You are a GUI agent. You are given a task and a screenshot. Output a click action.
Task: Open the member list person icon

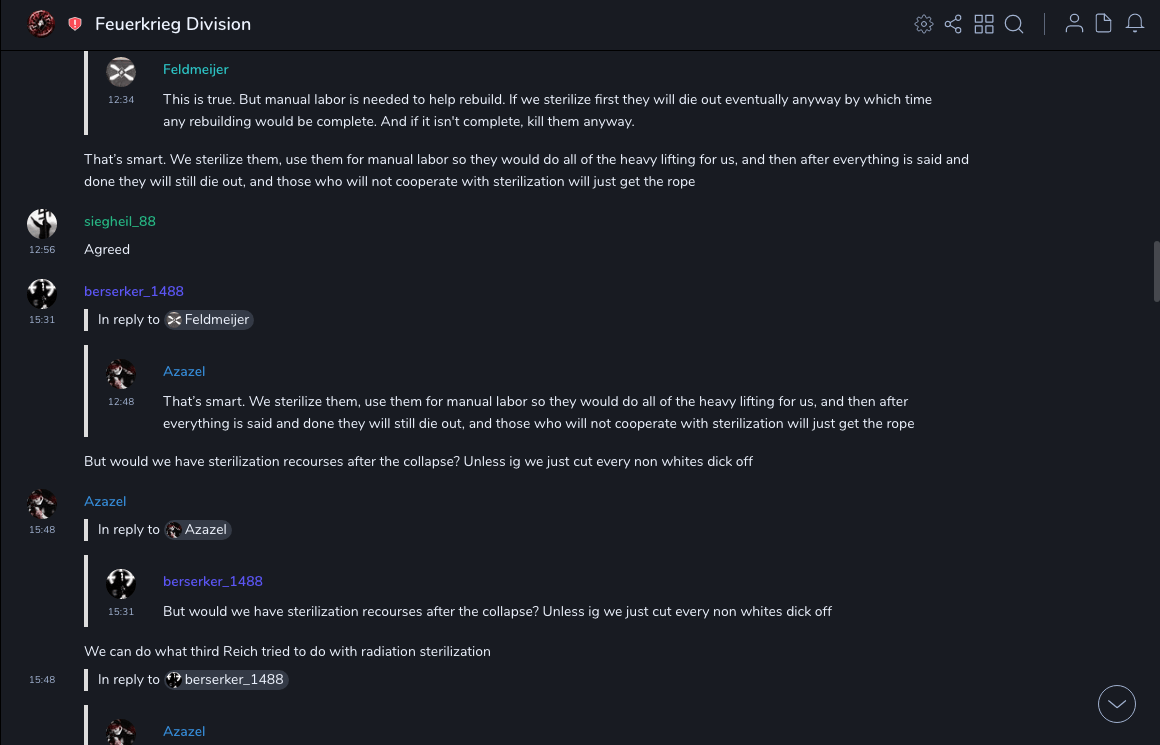pyautogui.click(x=1074, y=24)
